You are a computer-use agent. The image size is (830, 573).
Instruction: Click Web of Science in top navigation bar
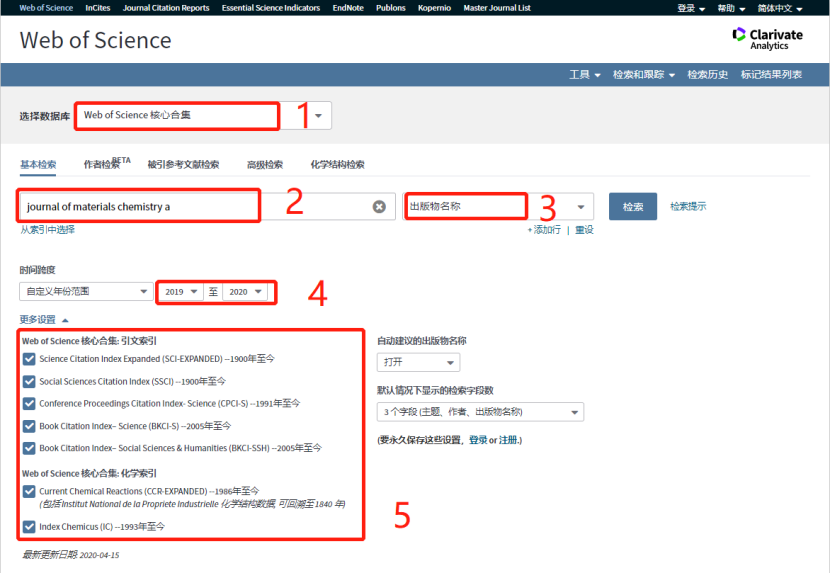coord(46,8)
